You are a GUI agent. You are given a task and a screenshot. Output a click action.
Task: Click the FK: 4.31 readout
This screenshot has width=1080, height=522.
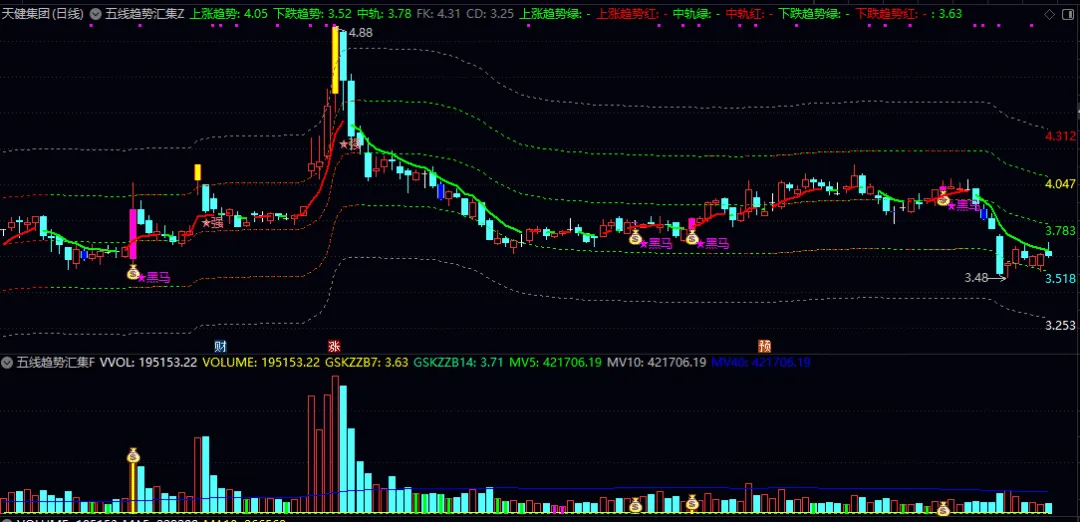coord(439,14)
